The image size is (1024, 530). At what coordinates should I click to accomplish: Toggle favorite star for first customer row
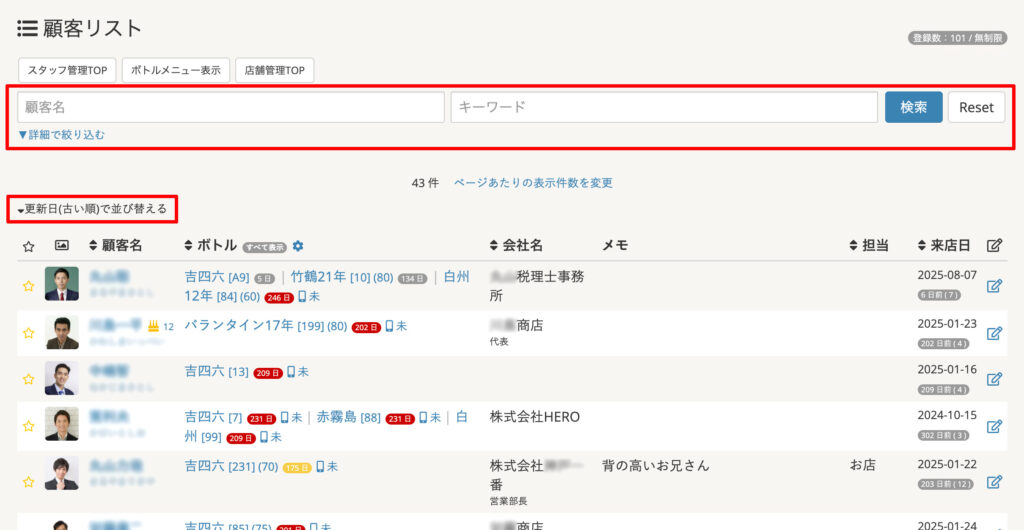pos(28,286)
